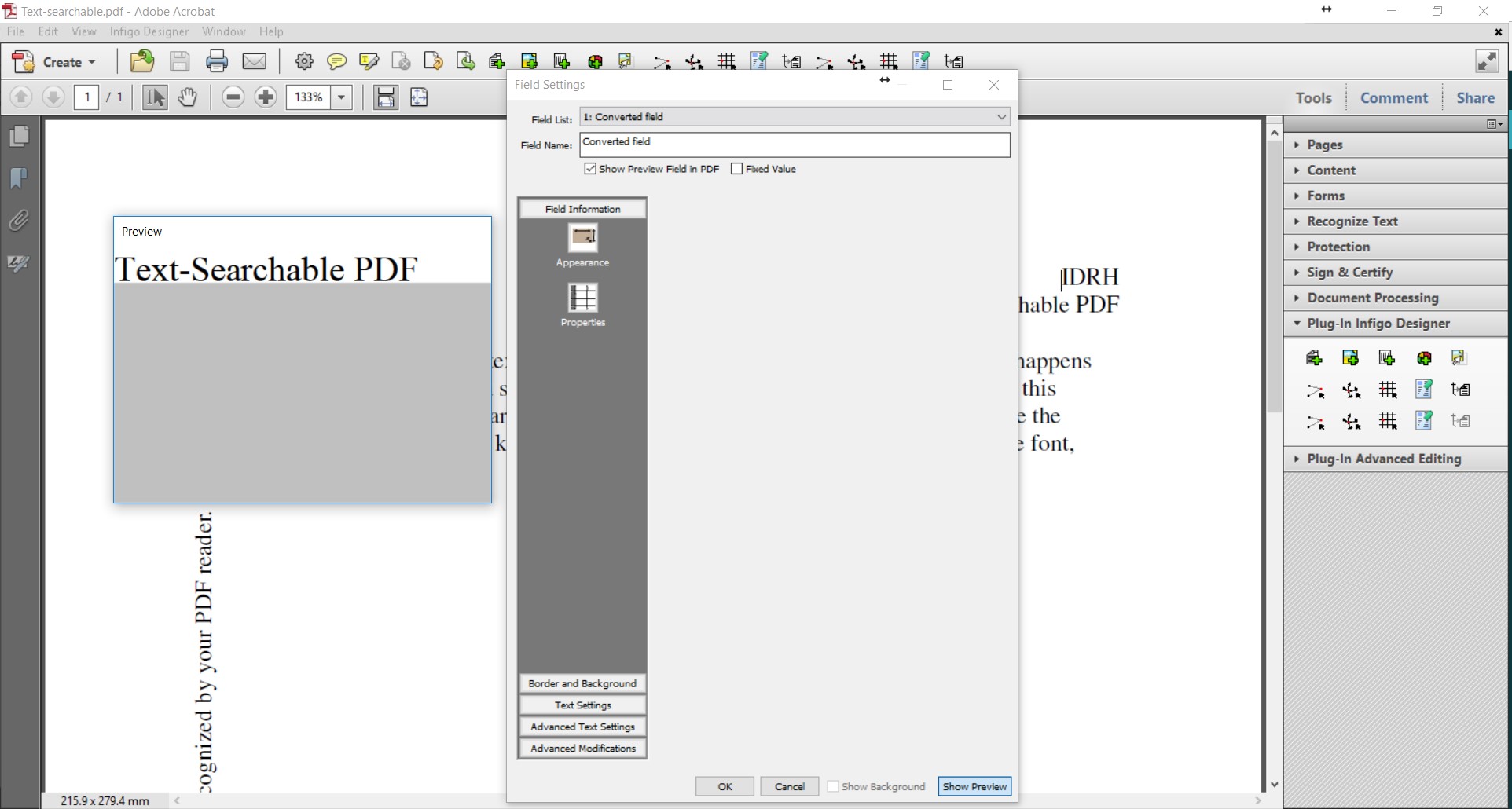Image resolution: width=1512 pixels, height=809 pixels.
Task: Click the Save disk icon
Action: [180, 61]
